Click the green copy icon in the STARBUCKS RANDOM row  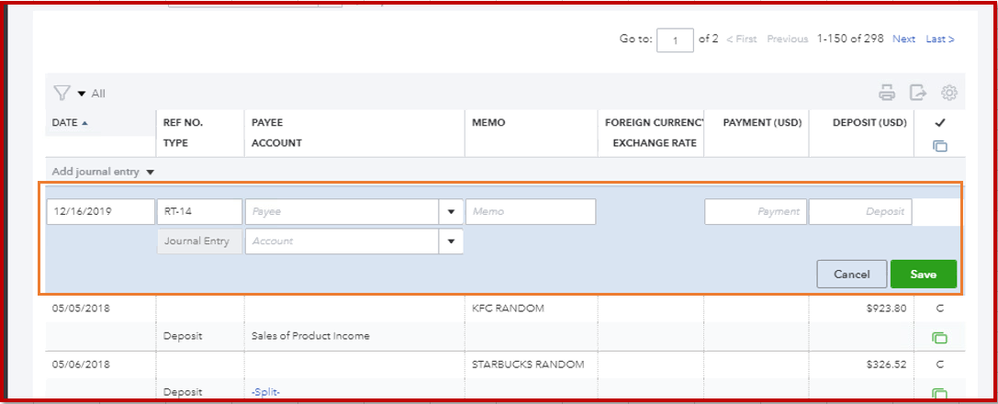tap(939, 395)
